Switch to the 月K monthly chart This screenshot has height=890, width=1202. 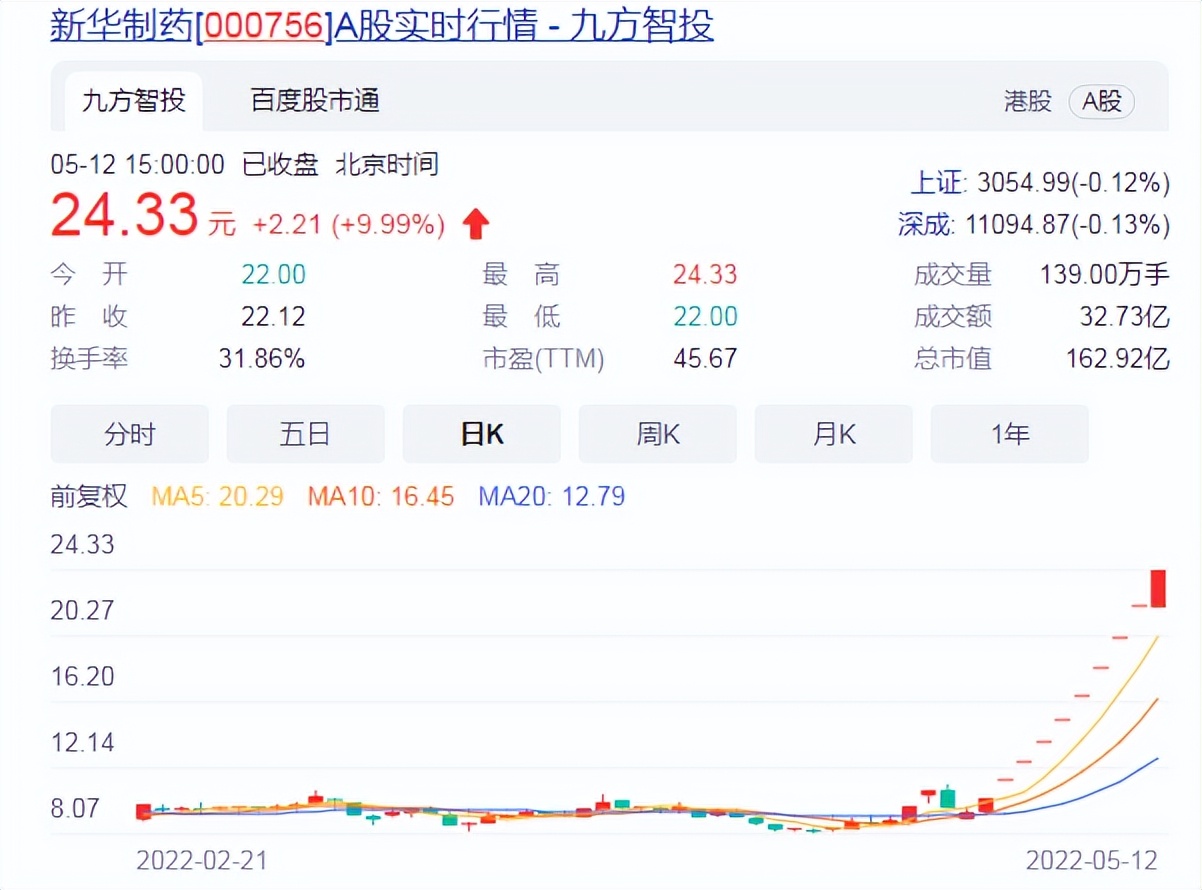point(833,434)
